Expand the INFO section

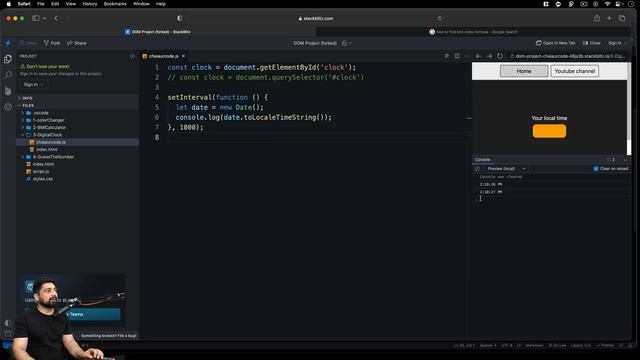pos(26,98)
